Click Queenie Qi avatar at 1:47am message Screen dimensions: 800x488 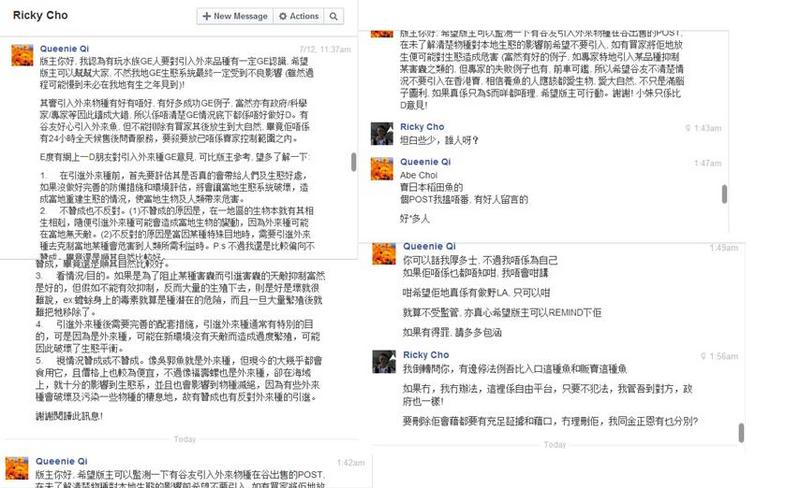click(382, 169)
